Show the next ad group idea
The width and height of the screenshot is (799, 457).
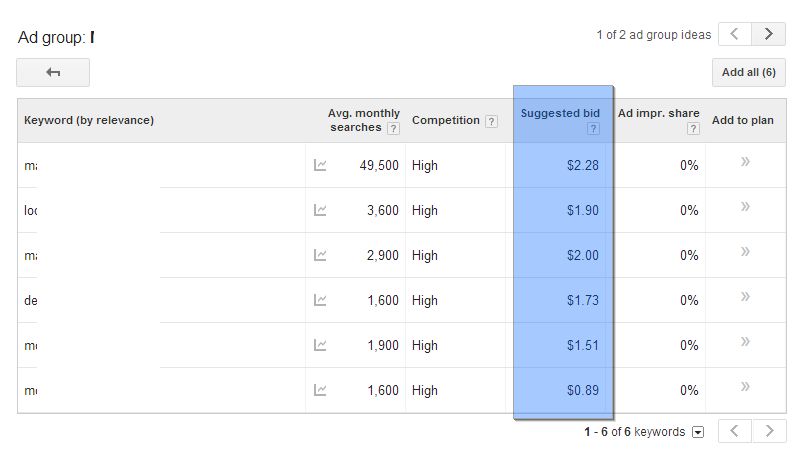(x=768, y=34)
